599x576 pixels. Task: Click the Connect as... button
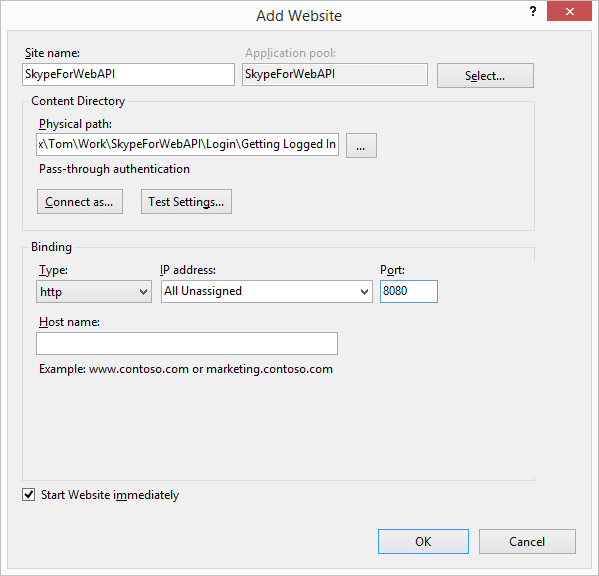click(x=80, y=201)
